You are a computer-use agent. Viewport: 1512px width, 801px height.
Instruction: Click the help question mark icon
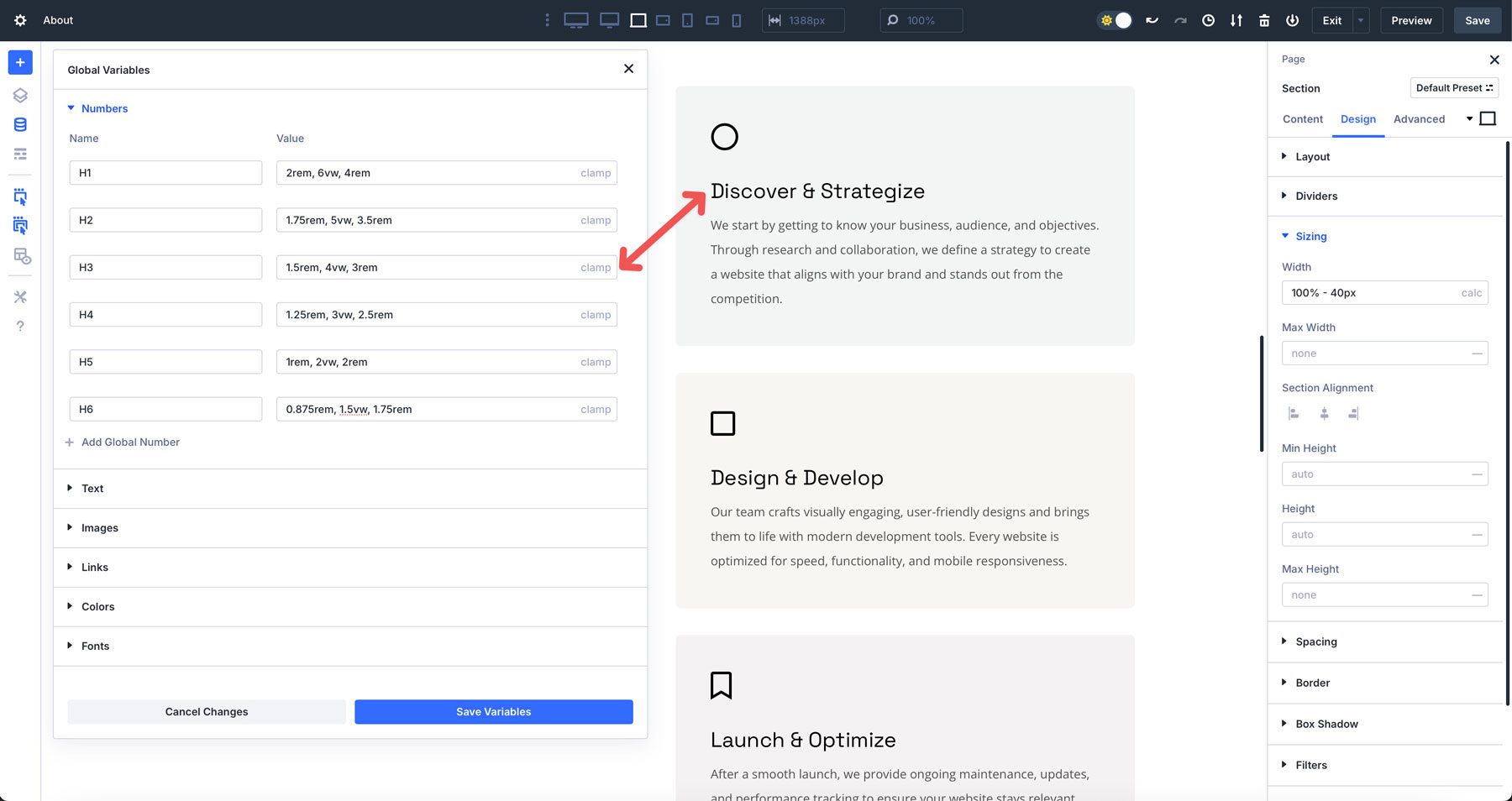(19, 326)
